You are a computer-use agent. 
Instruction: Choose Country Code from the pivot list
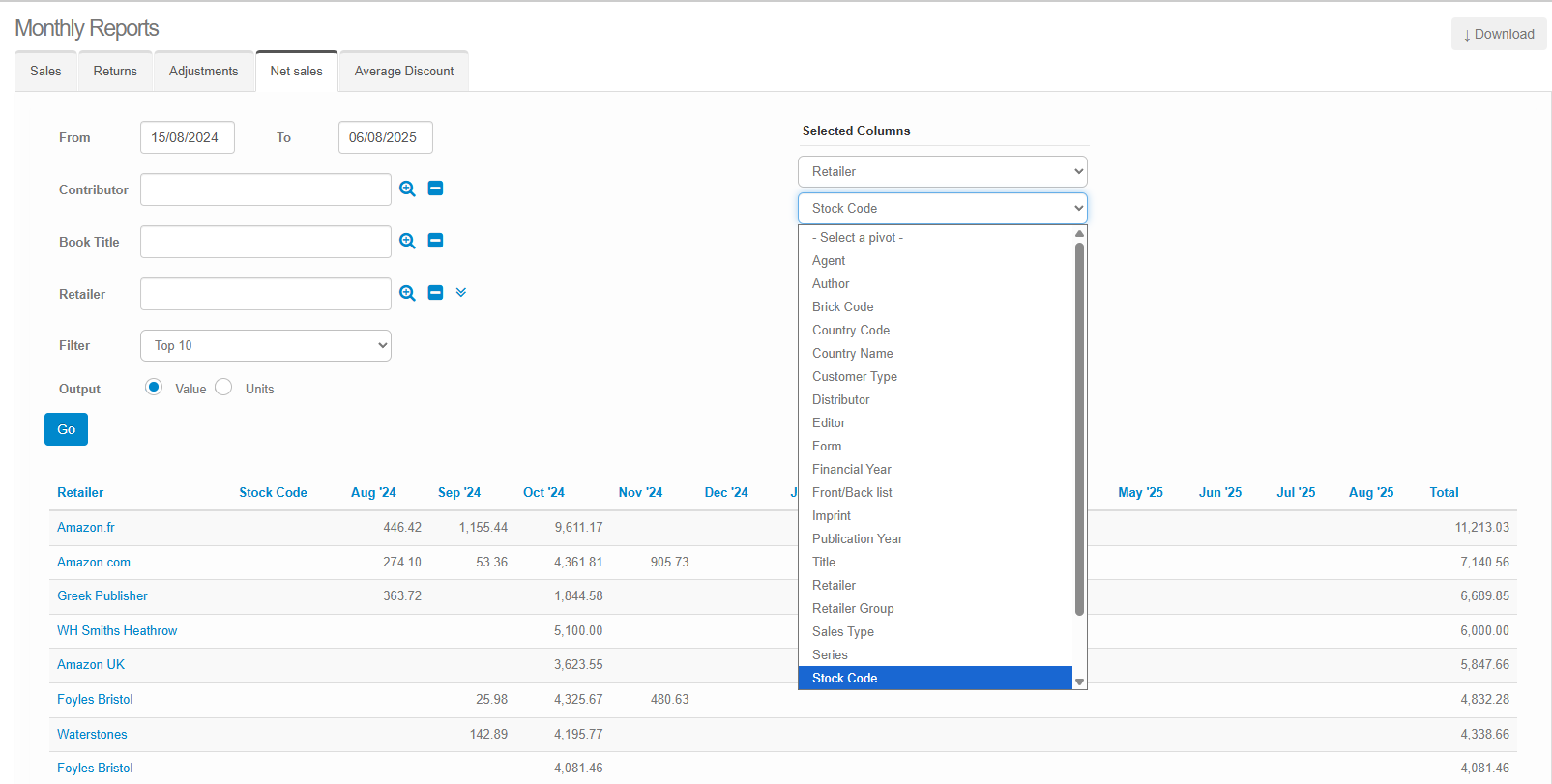(935, 330)
